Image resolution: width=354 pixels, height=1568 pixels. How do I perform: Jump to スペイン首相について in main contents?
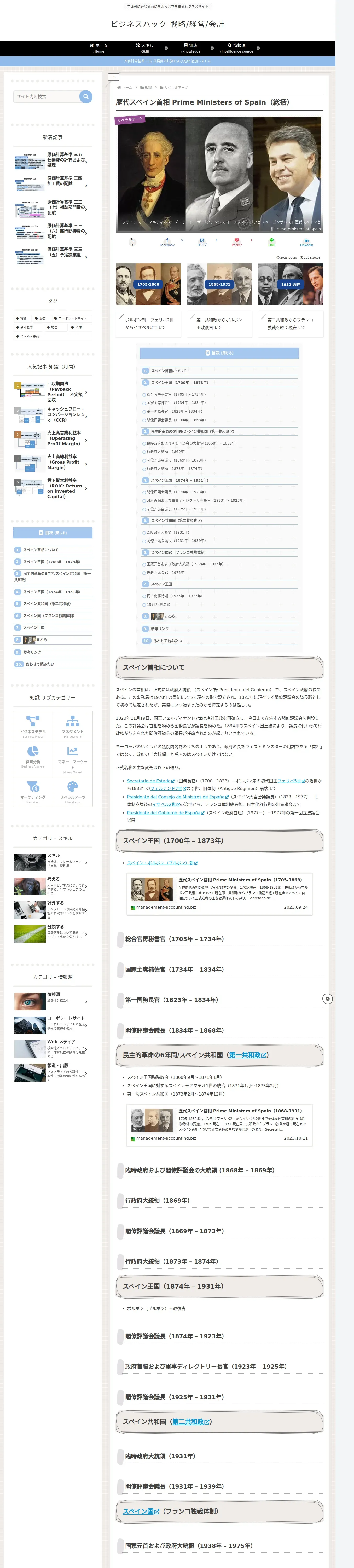[x=168, y=371]
